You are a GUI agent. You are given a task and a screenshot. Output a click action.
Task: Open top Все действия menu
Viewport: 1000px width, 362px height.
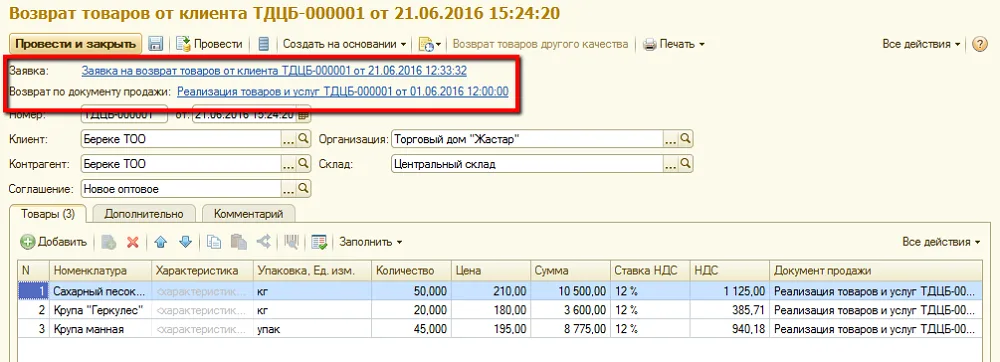[922, 44]
